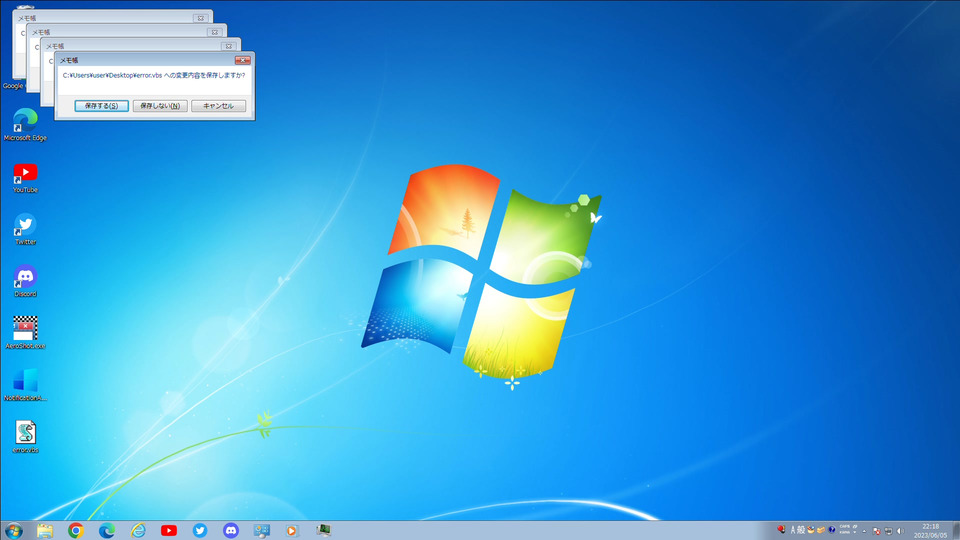Click the Show Desktop strip beside the clock
This screenshot has height=540, width=960.
tap(956, 530)
